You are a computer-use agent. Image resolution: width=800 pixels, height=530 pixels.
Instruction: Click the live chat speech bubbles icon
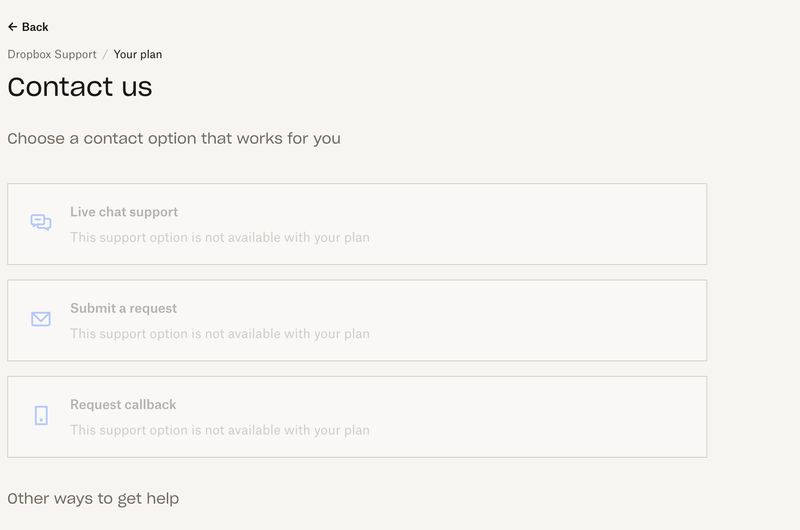(x=41, y=223)
